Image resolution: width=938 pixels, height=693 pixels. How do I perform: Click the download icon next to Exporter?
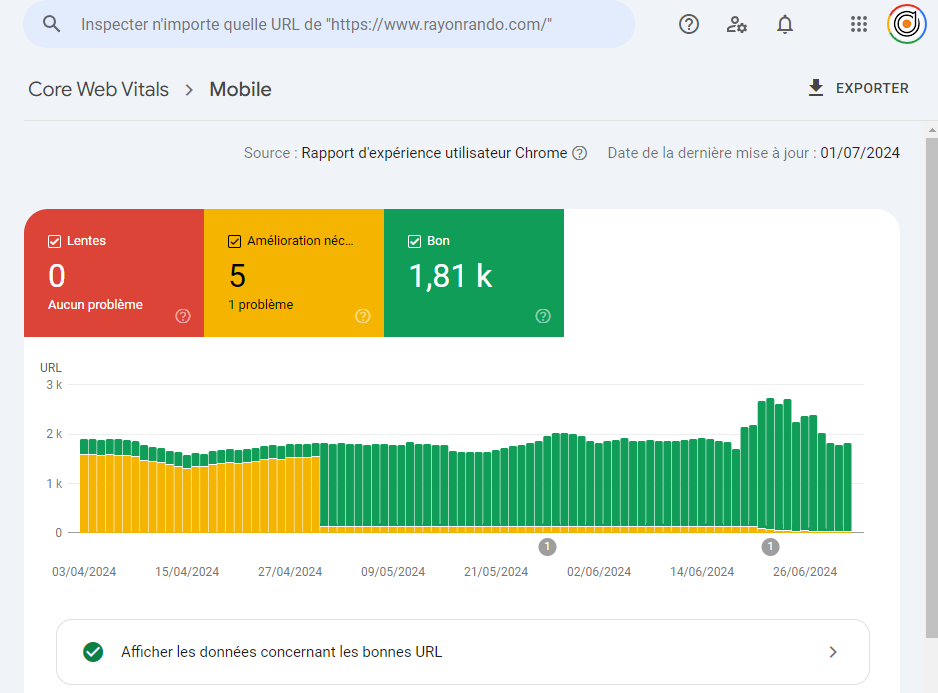pyautogui.click(x=816, y=88)
